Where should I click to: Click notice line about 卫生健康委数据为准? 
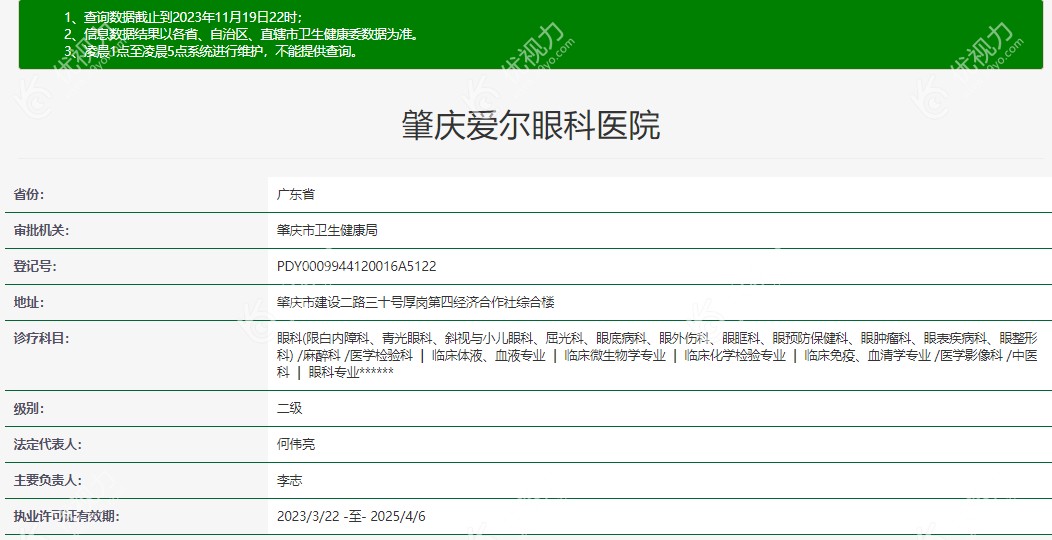tap(243, 35)
